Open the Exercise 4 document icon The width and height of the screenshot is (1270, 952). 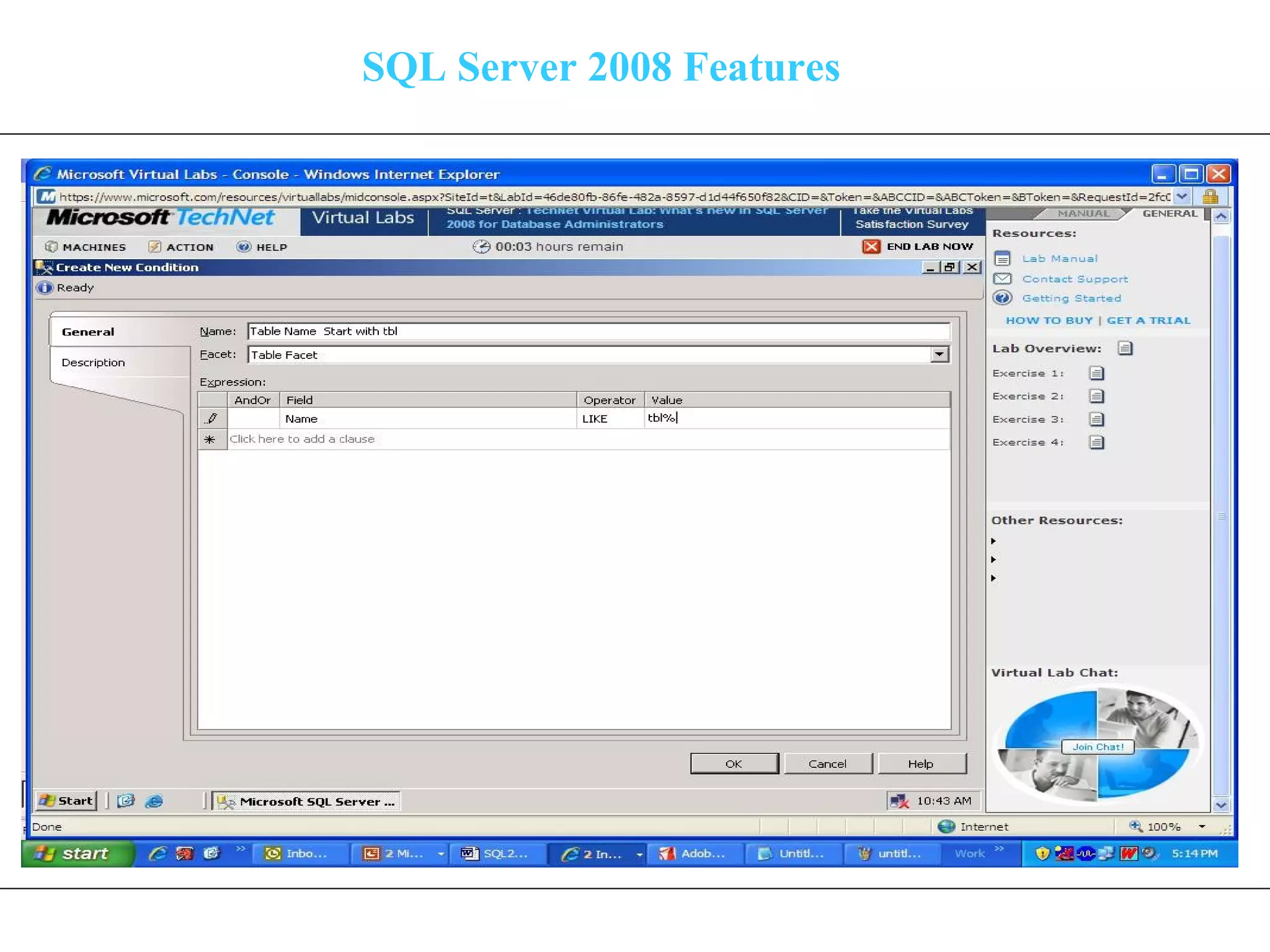point(1096,443)
